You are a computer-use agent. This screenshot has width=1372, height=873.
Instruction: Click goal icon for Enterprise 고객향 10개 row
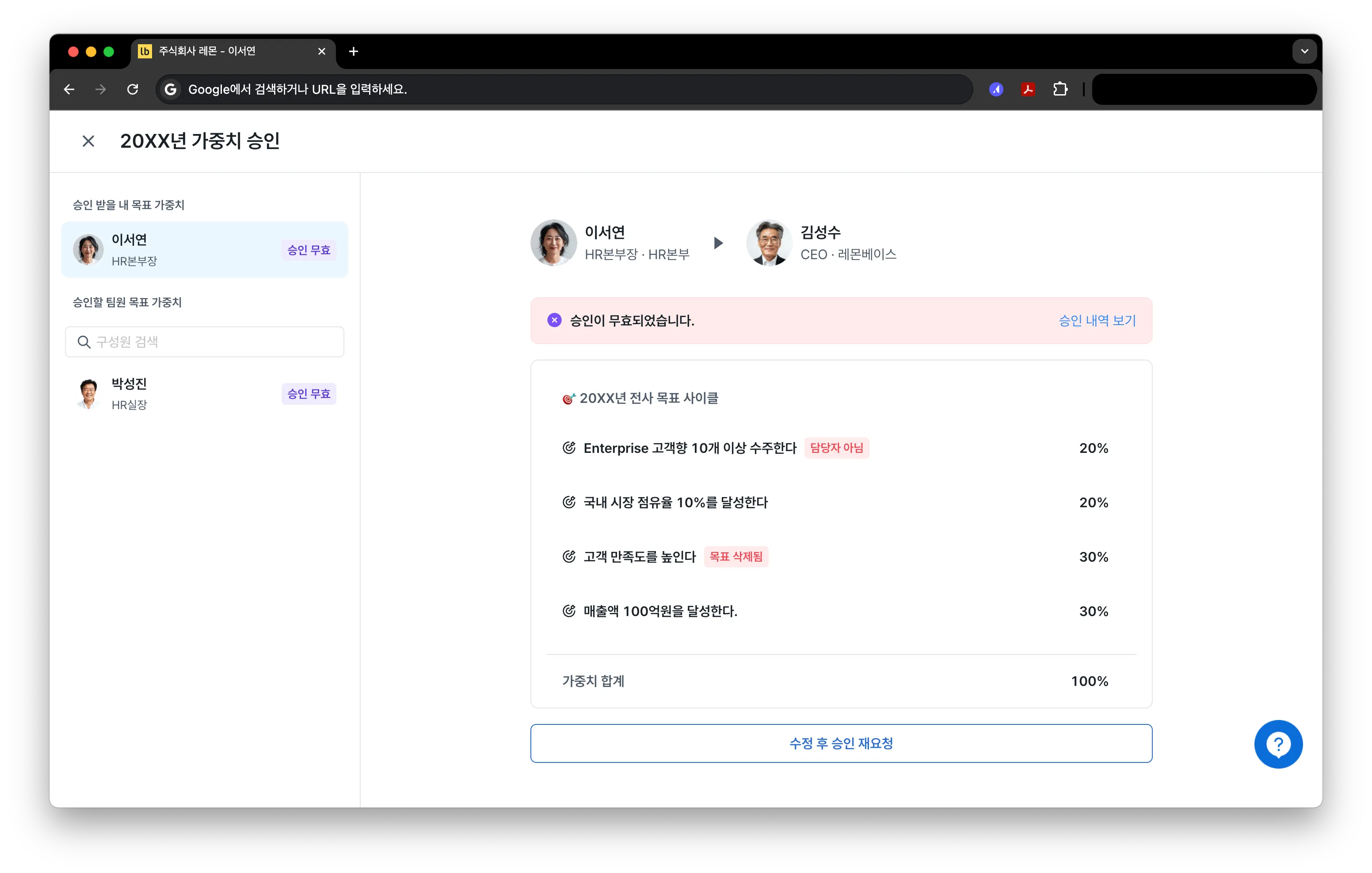[x=568, y=448]
